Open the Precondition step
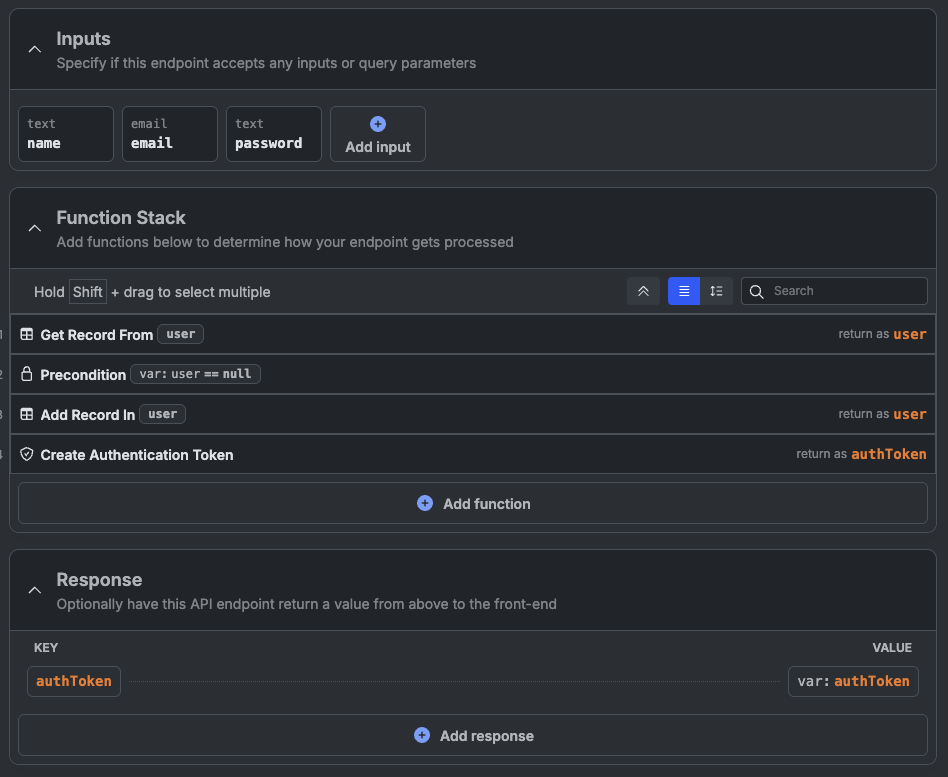The image size is (948, 777). [x=473, y=374]
